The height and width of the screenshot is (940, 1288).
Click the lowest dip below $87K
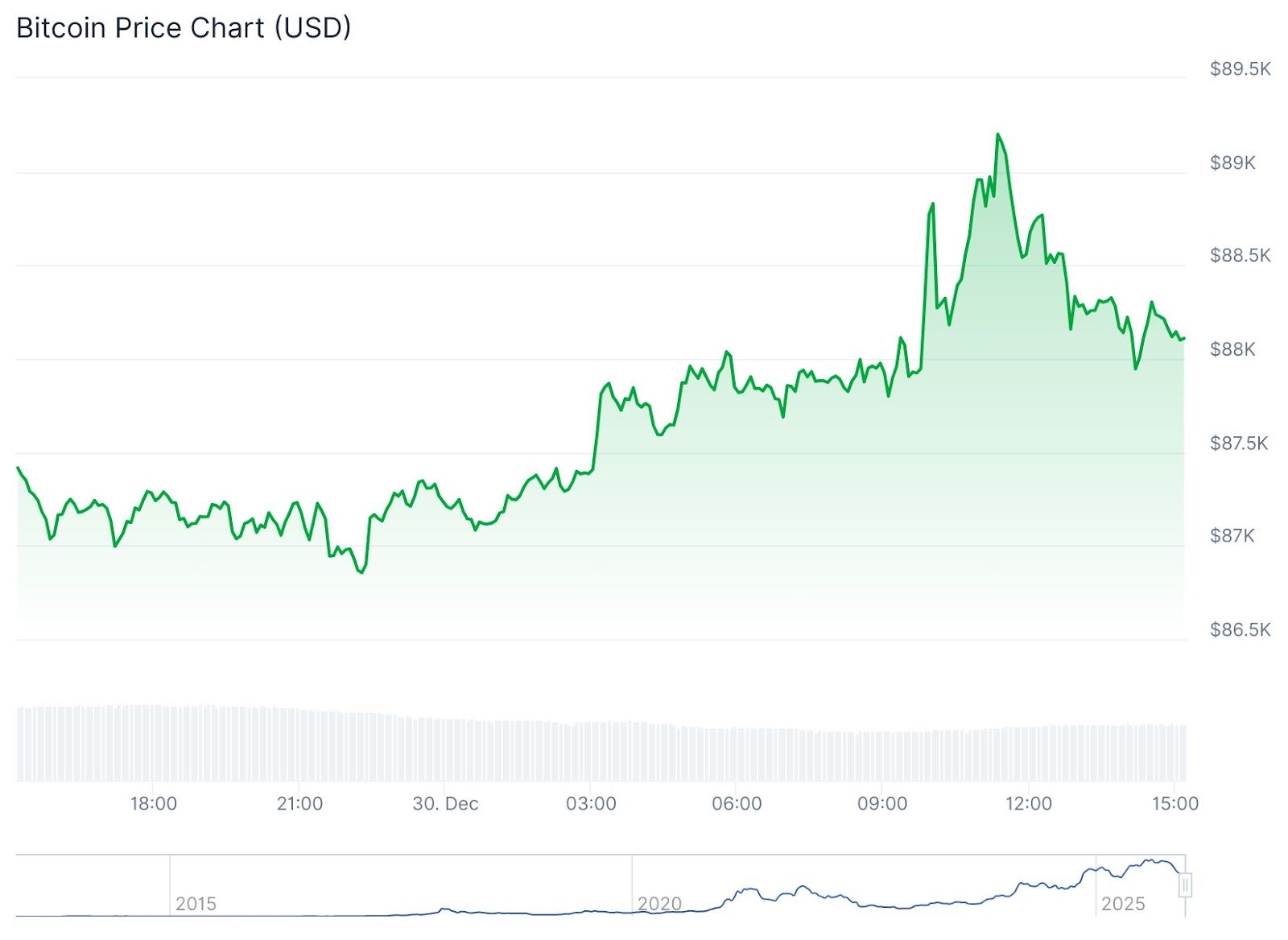(x=361, y=572)
